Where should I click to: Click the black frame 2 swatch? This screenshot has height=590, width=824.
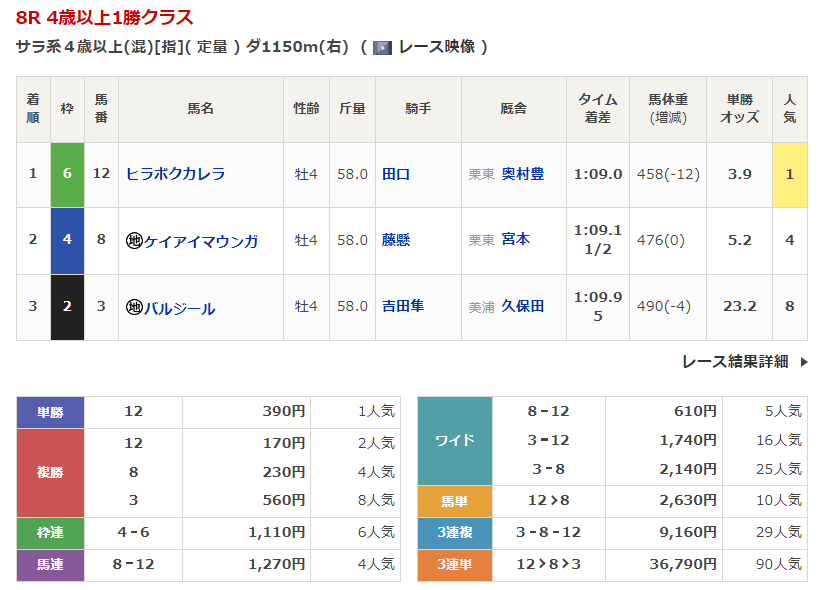tap(67, 306)
